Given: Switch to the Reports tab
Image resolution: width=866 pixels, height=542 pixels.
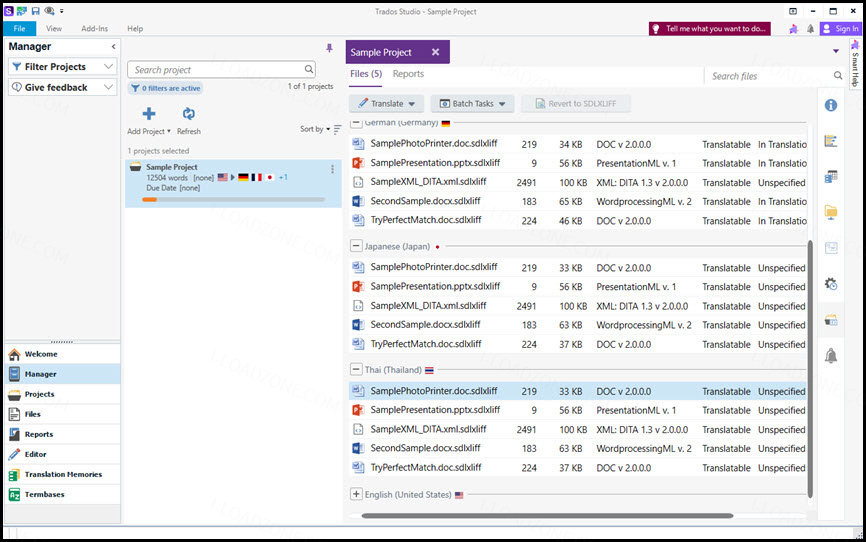Looking at the screenshot, I should (408, 73).
